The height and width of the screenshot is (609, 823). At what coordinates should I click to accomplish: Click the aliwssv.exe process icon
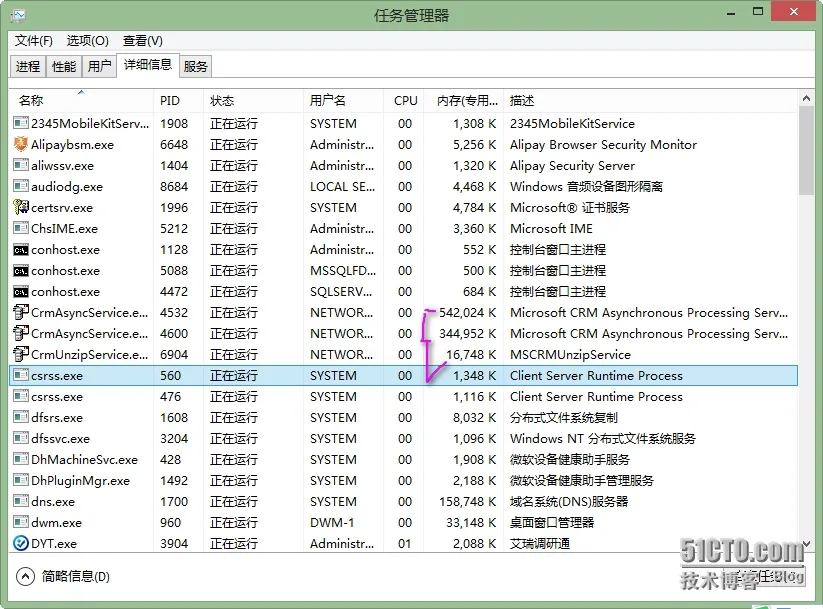(x=21, y=165)
